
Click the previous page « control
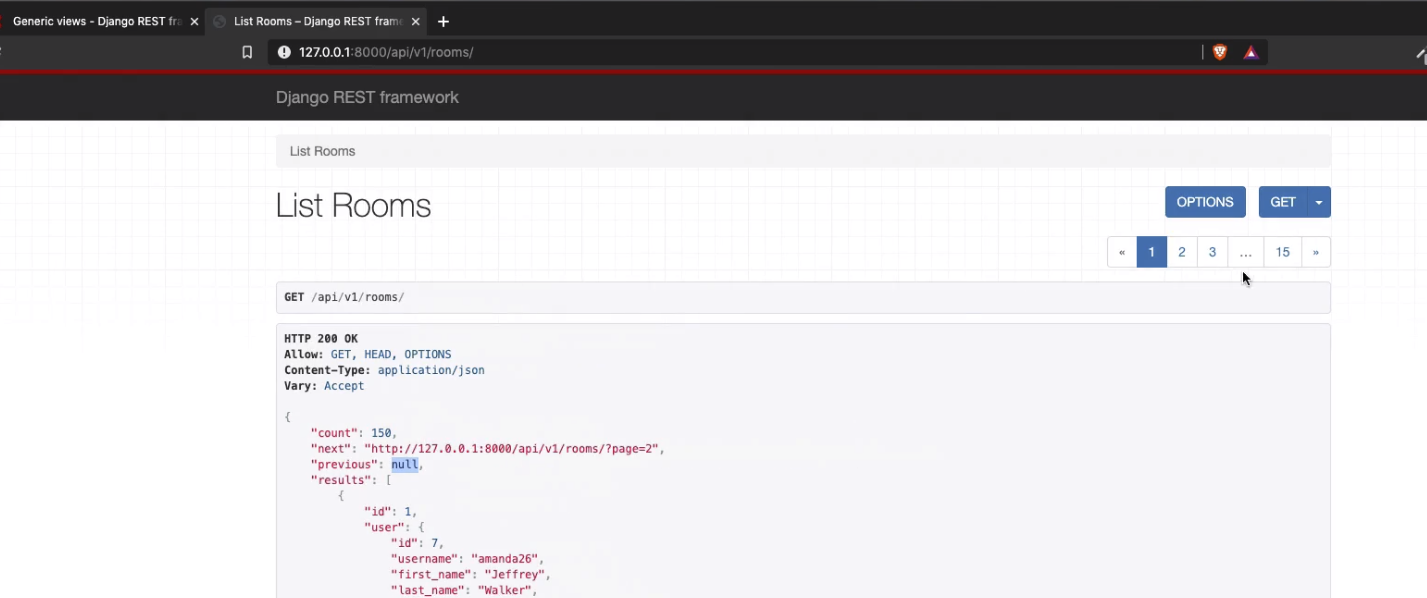click(1121, 251)
